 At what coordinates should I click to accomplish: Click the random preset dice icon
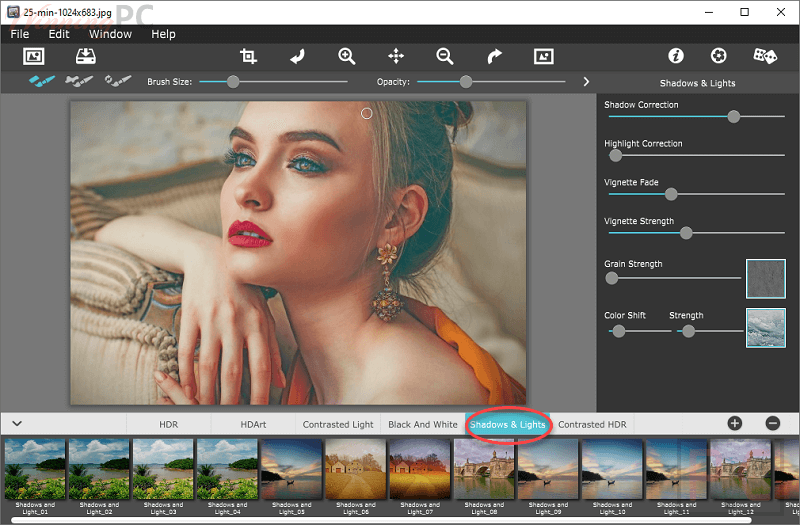tap(765, 56)
